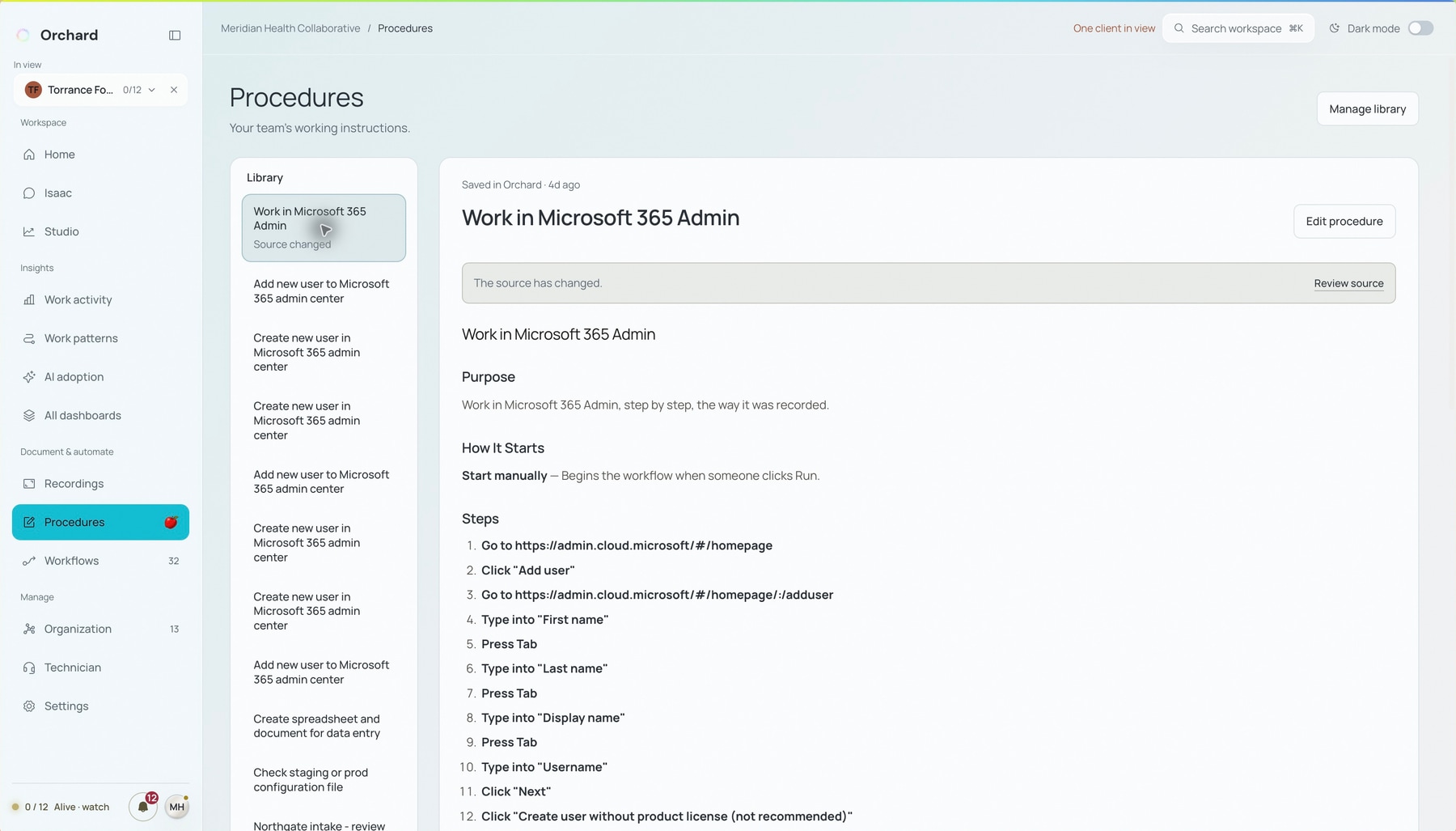The width and height of the screenshot is (1456, 831).
Task: Remove Torrance client from view
Action: pyautogui.click(x=174, y=90)
